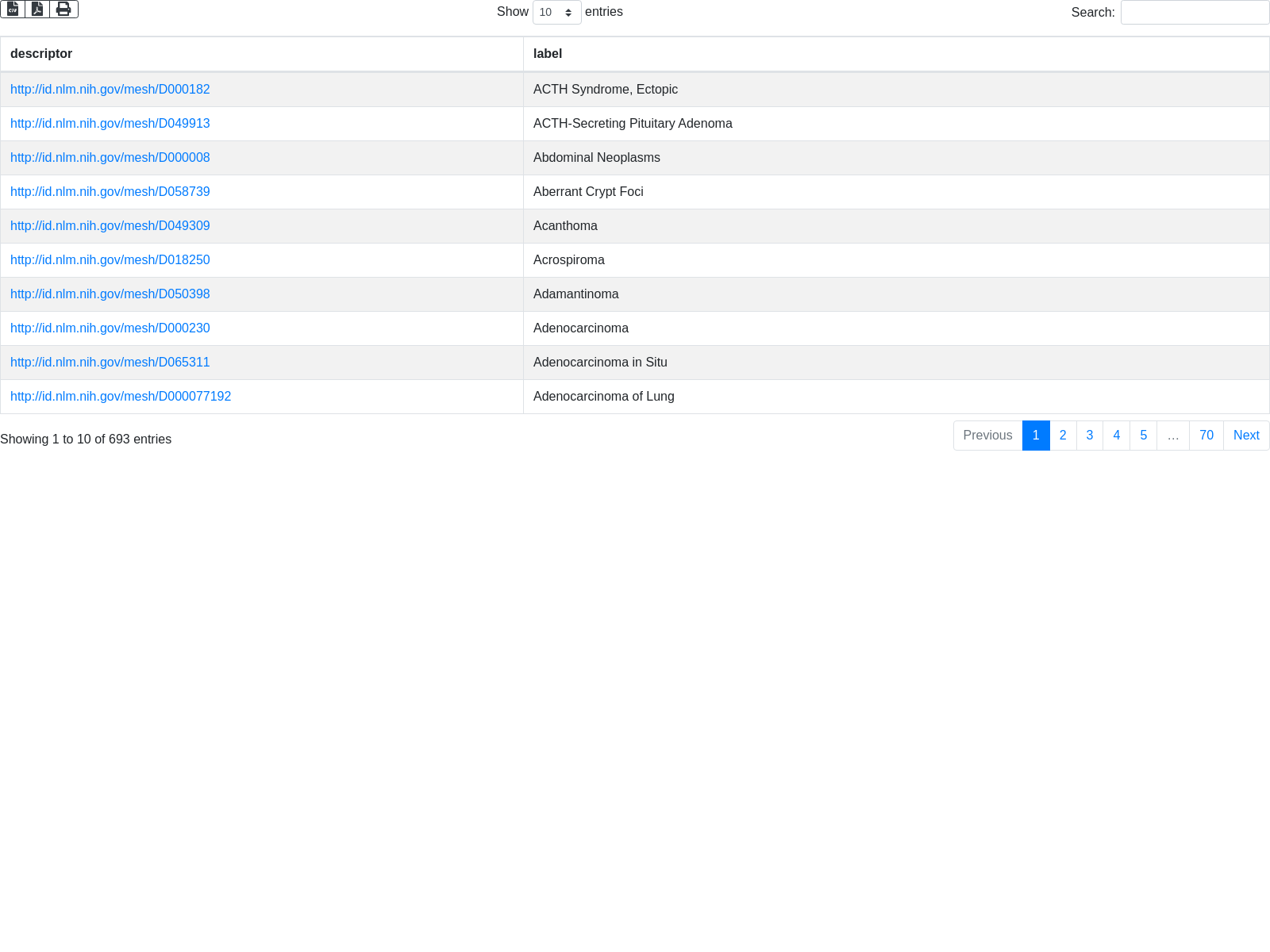Export the table as PDF
The width and height of the screenshot is (1270, 952).
(37, 9)
